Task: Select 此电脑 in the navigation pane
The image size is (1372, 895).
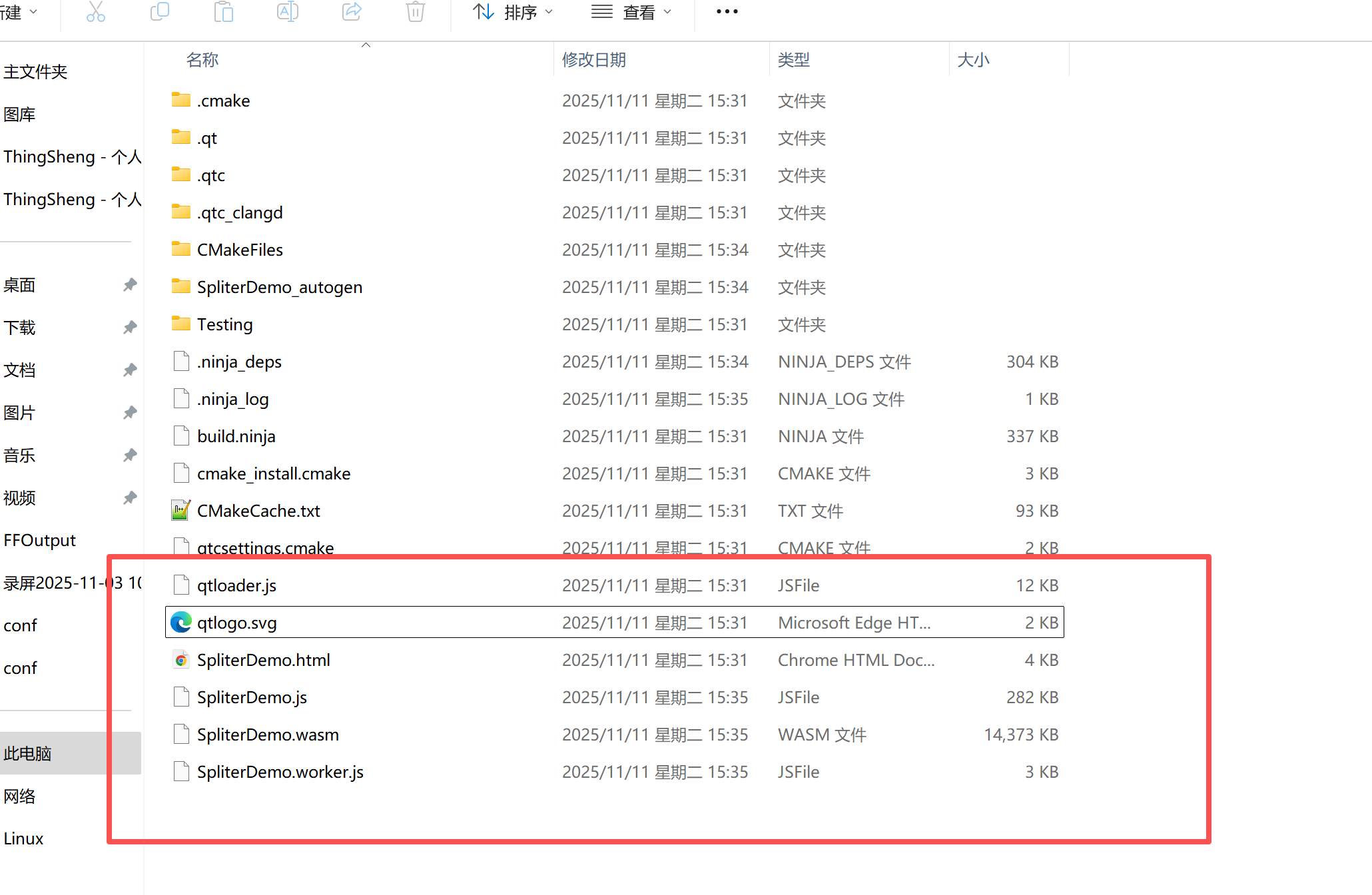Action: point(28,753)
